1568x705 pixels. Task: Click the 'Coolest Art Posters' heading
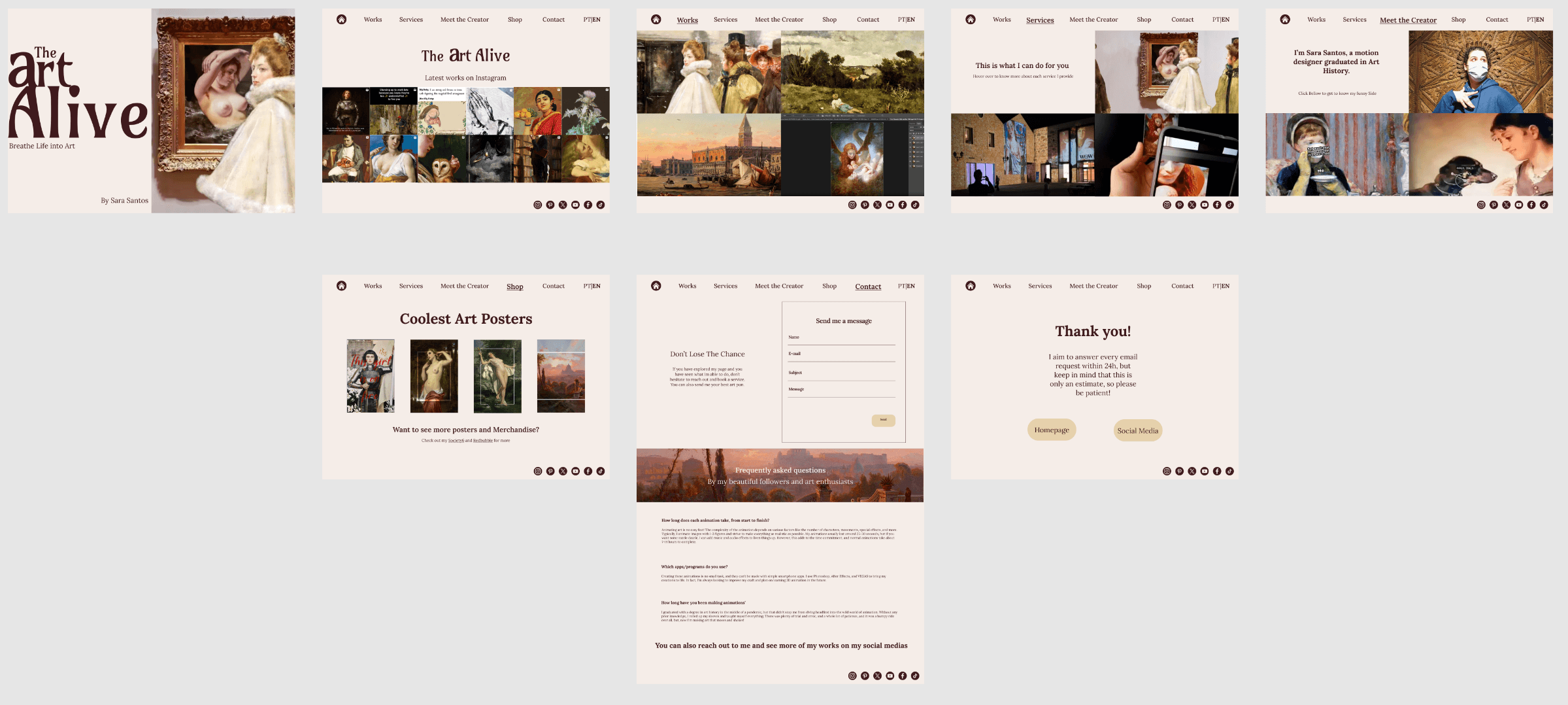(466, 319)
